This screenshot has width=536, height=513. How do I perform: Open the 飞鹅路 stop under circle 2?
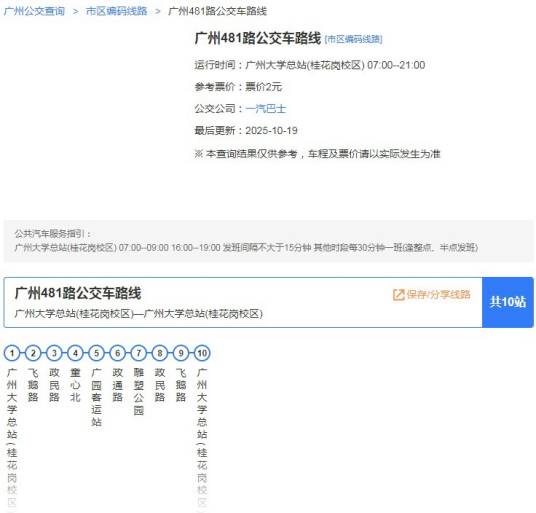pos(33,385)
